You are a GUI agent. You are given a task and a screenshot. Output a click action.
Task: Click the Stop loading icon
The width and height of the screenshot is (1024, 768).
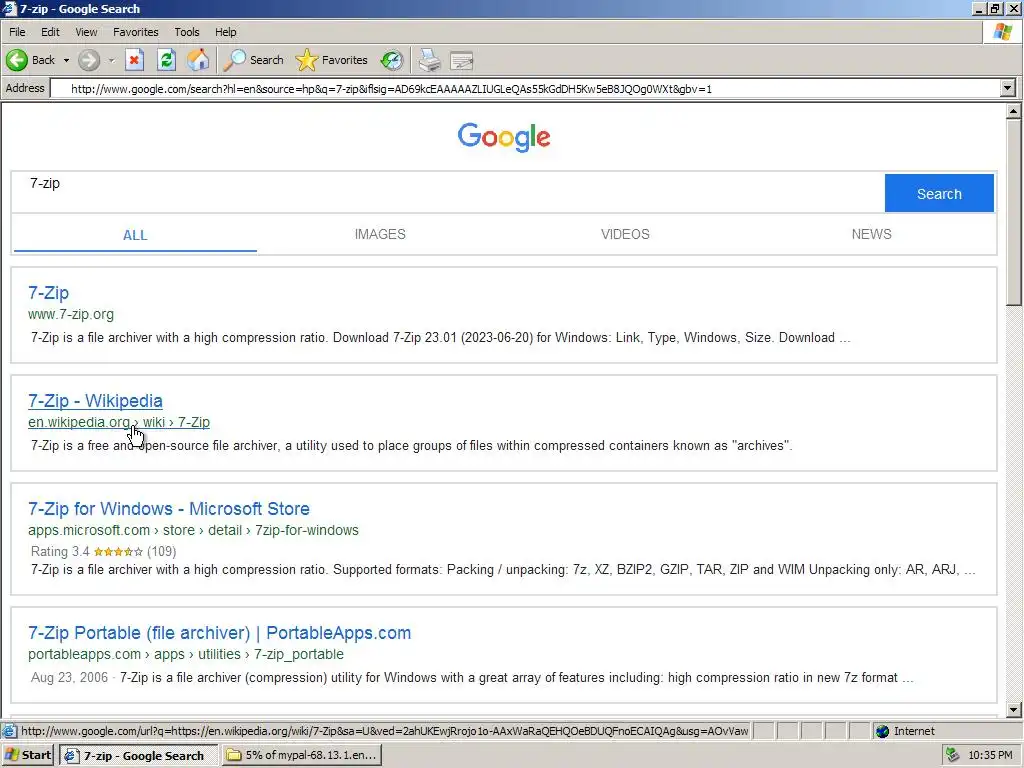[135, 60]
